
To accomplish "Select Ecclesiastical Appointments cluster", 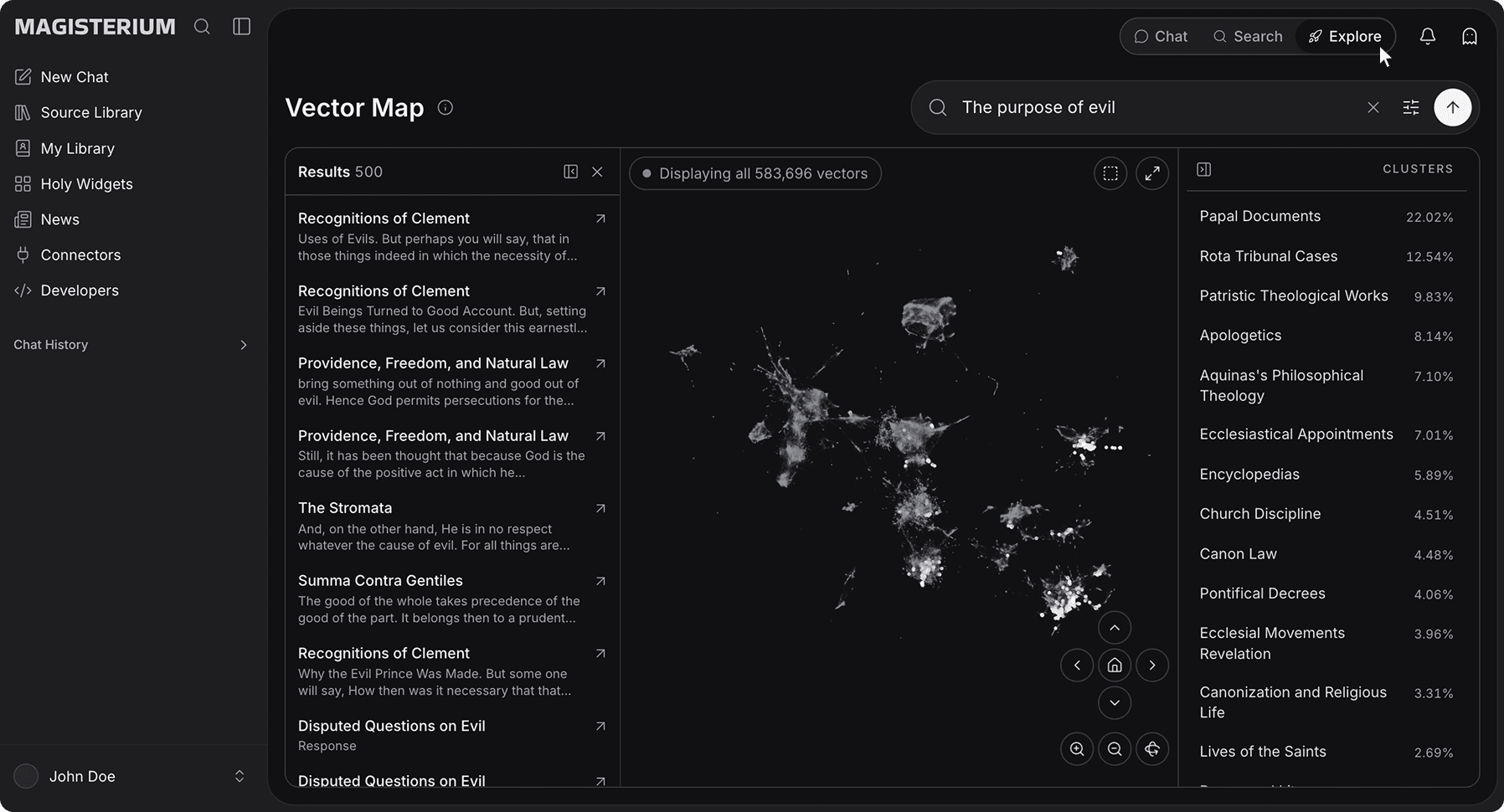I will [x=1326, y=434].
